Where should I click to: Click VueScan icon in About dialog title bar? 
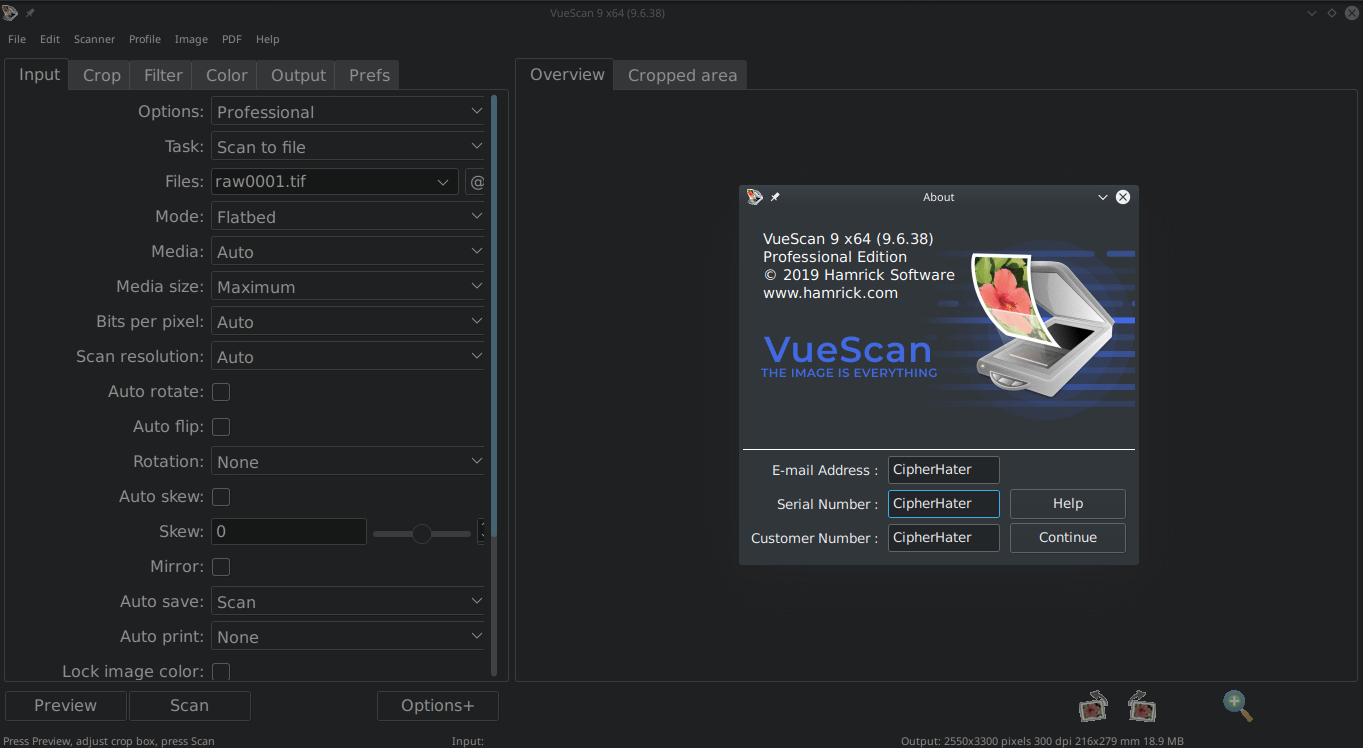coord(755,197)
